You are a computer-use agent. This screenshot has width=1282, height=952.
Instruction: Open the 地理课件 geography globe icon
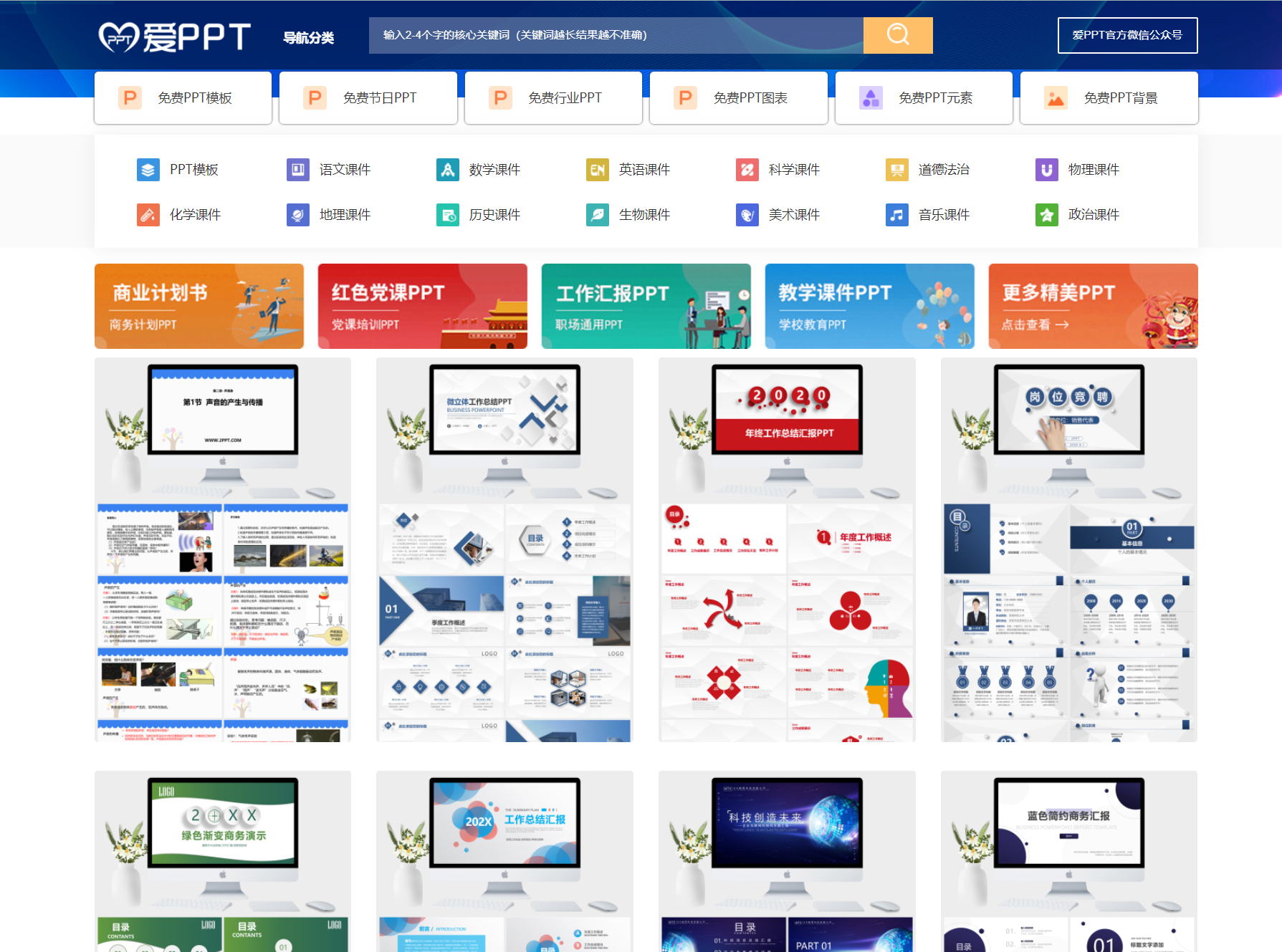pos(297,214)
